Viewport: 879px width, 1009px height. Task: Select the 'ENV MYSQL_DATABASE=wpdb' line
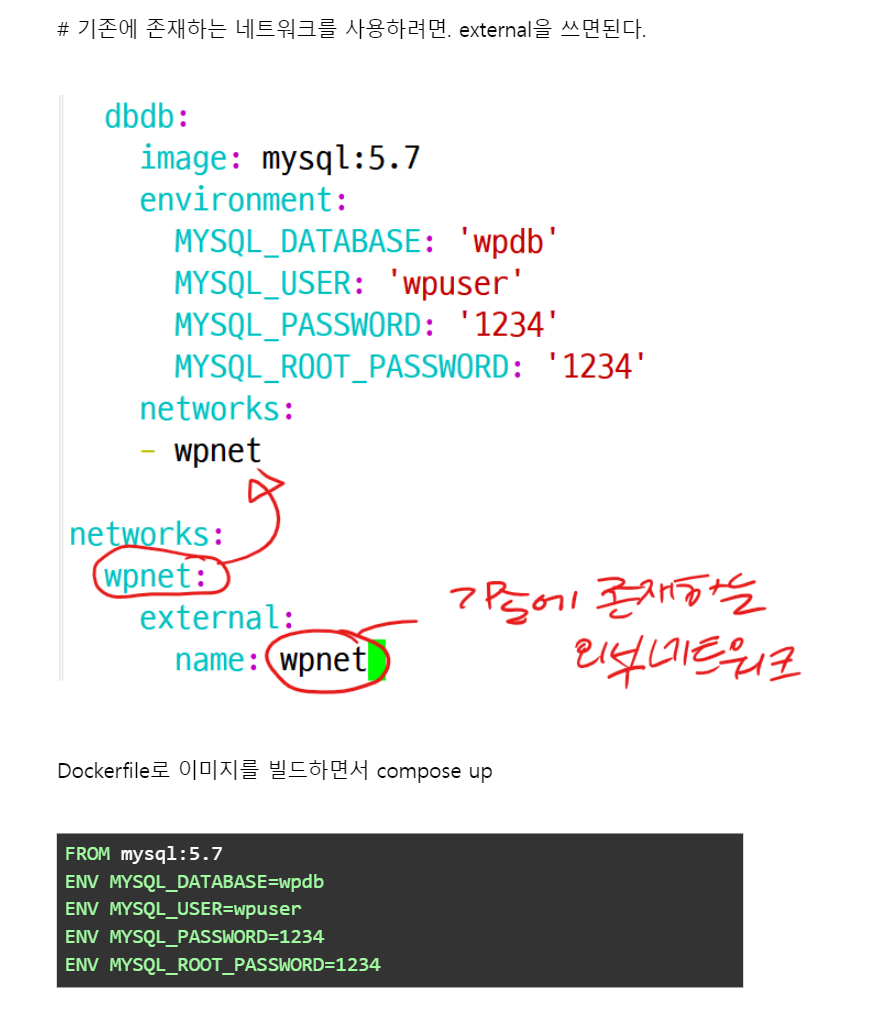click(x=194, y=882)
